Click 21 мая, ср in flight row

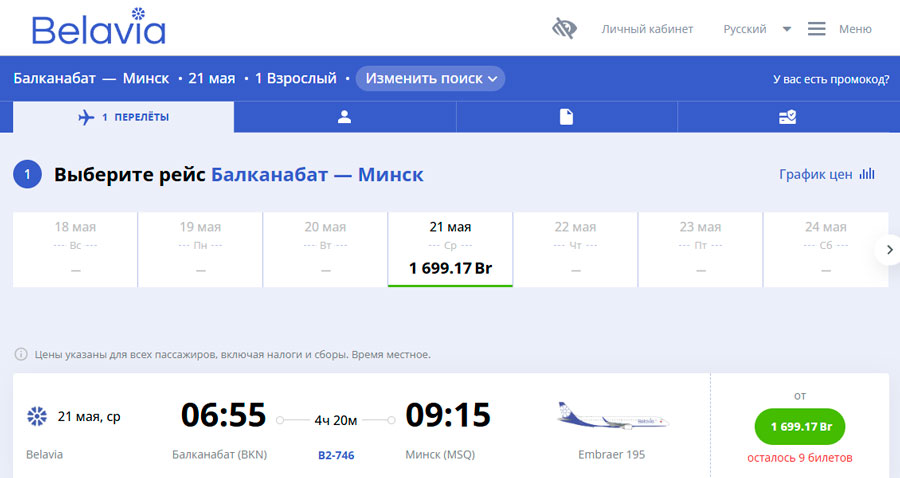(89, 417)
